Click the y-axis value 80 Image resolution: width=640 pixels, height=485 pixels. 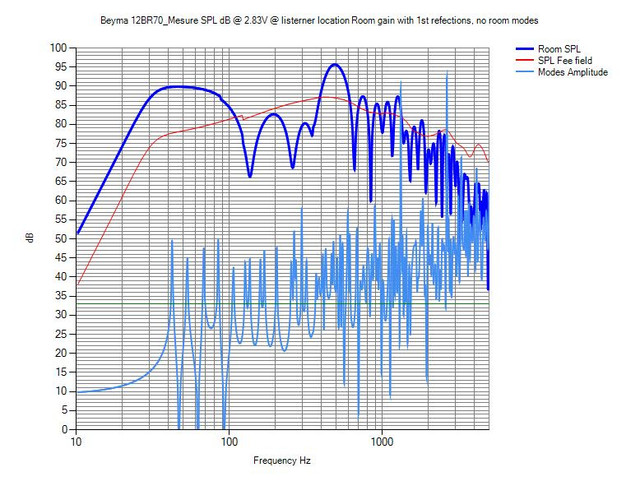[x=60, y=124]
